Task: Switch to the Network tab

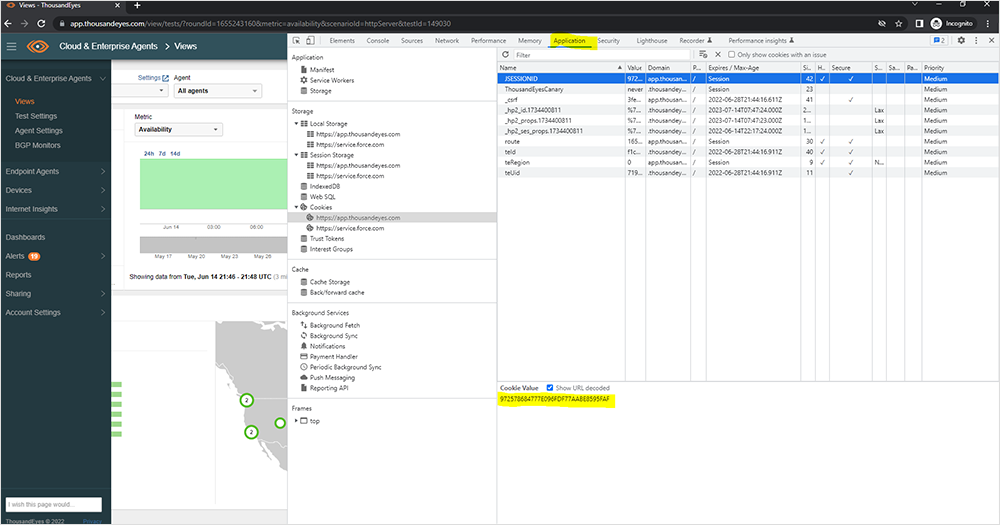Action: click(446, 41)
